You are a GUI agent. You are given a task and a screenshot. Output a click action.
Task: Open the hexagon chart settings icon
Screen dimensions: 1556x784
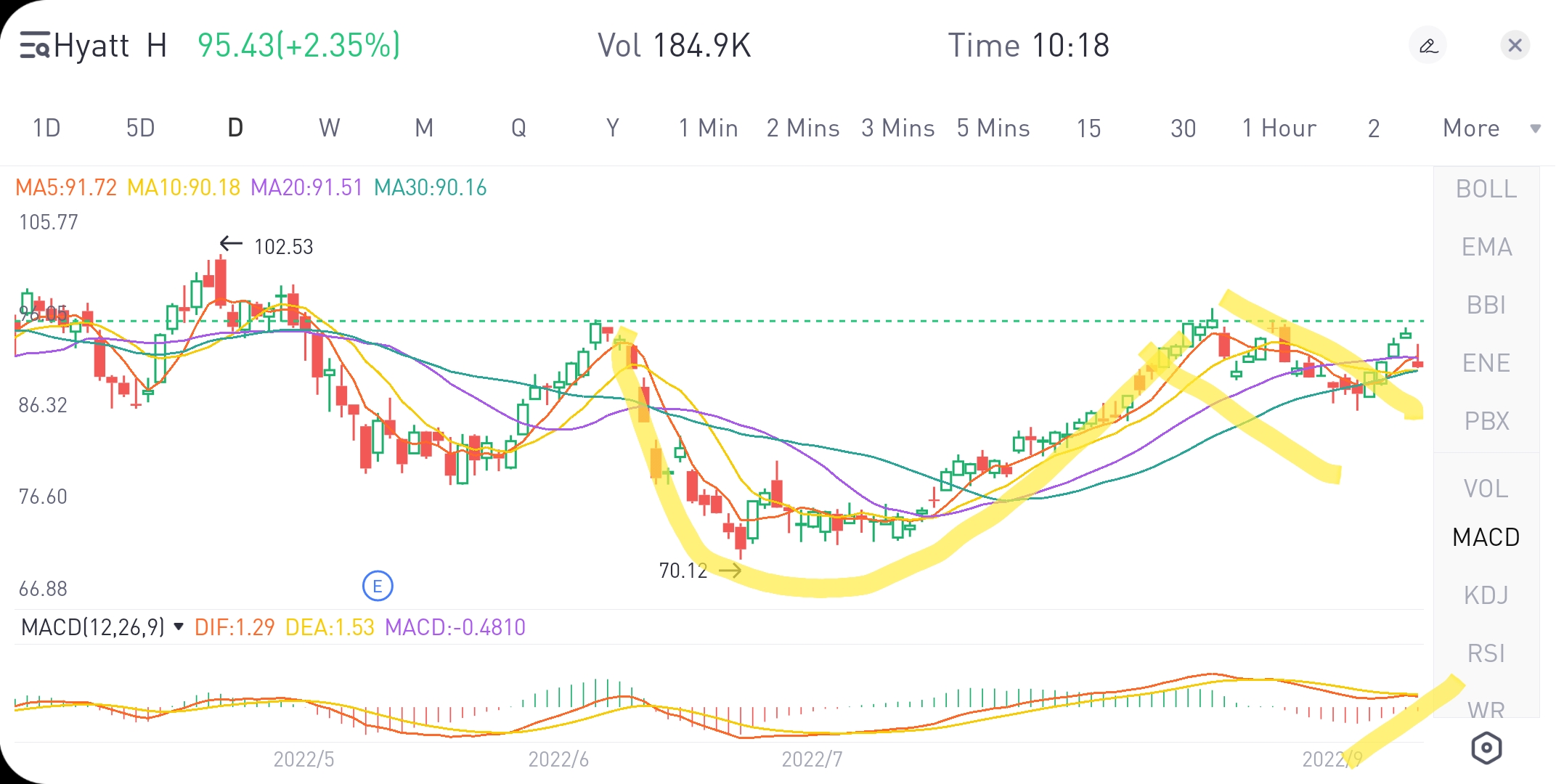click(1486, 748)
